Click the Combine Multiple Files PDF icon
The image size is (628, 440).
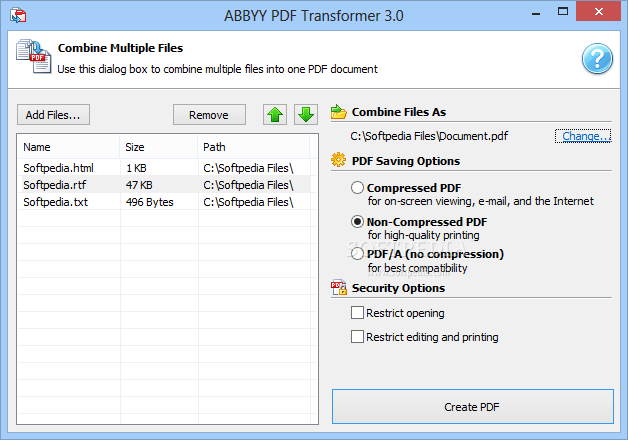[34, 56]
